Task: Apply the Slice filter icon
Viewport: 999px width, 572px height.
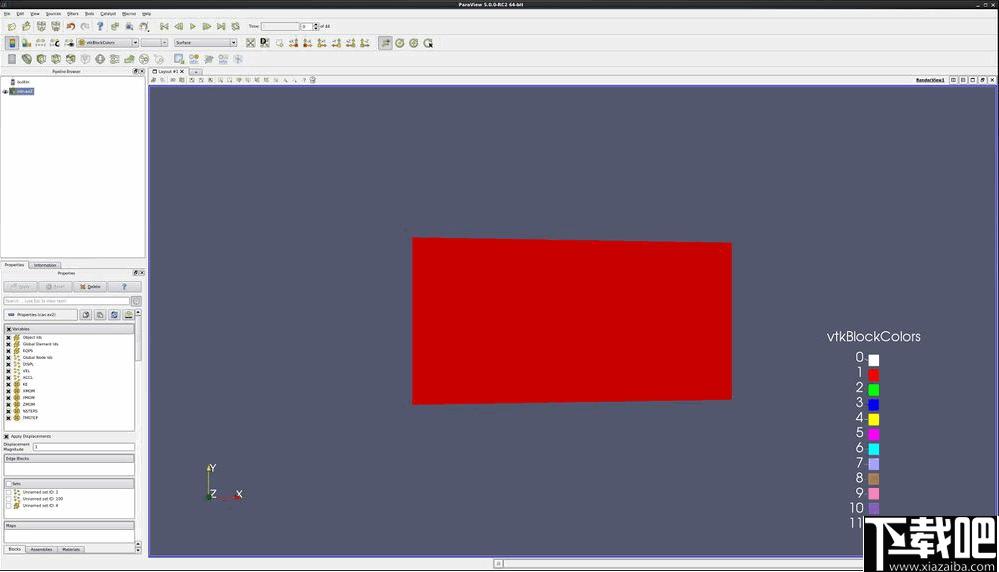Action: point(56,59)
